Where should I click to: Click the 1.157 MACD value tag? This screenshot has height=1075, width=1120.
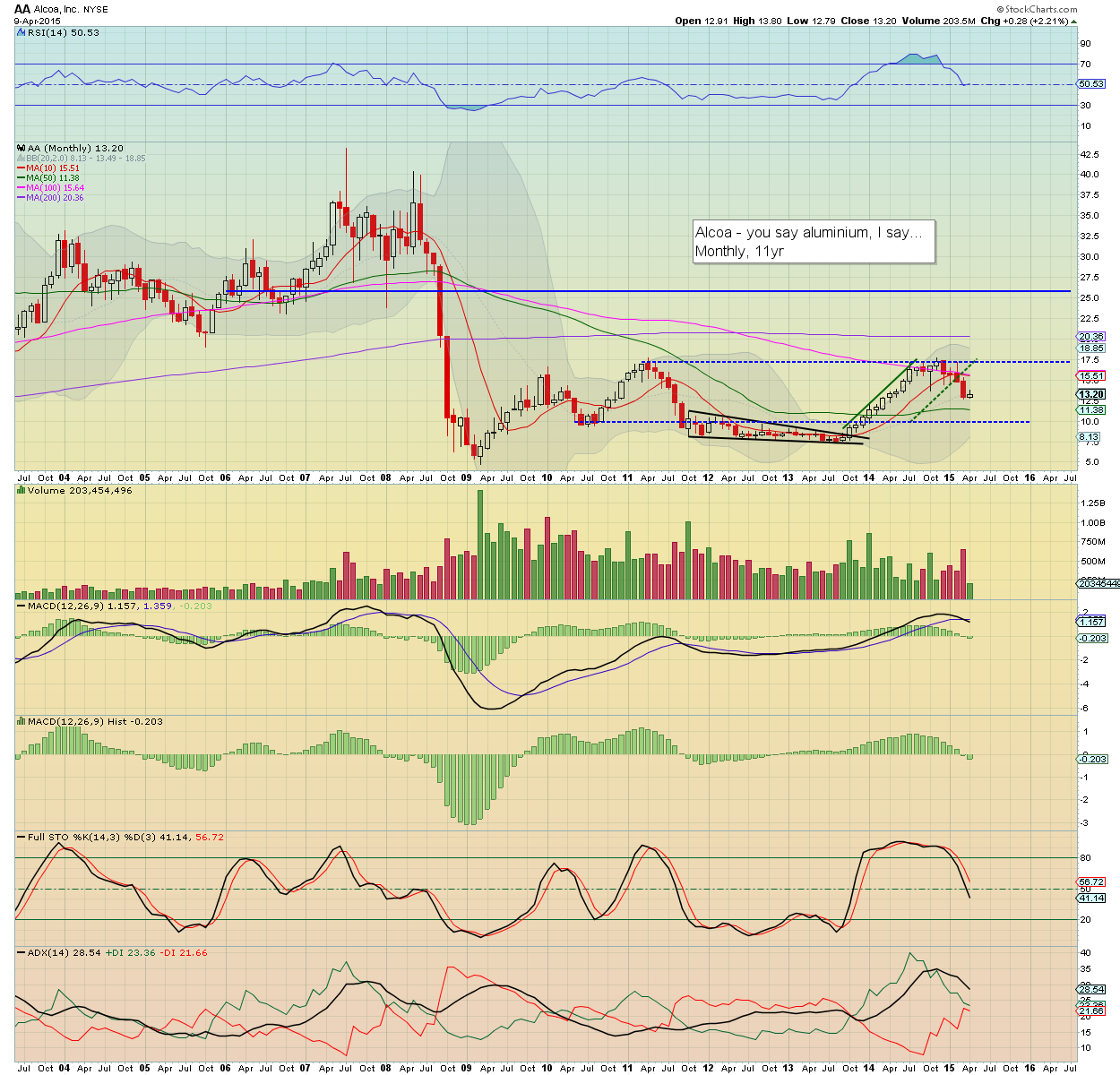point(1091,622)
